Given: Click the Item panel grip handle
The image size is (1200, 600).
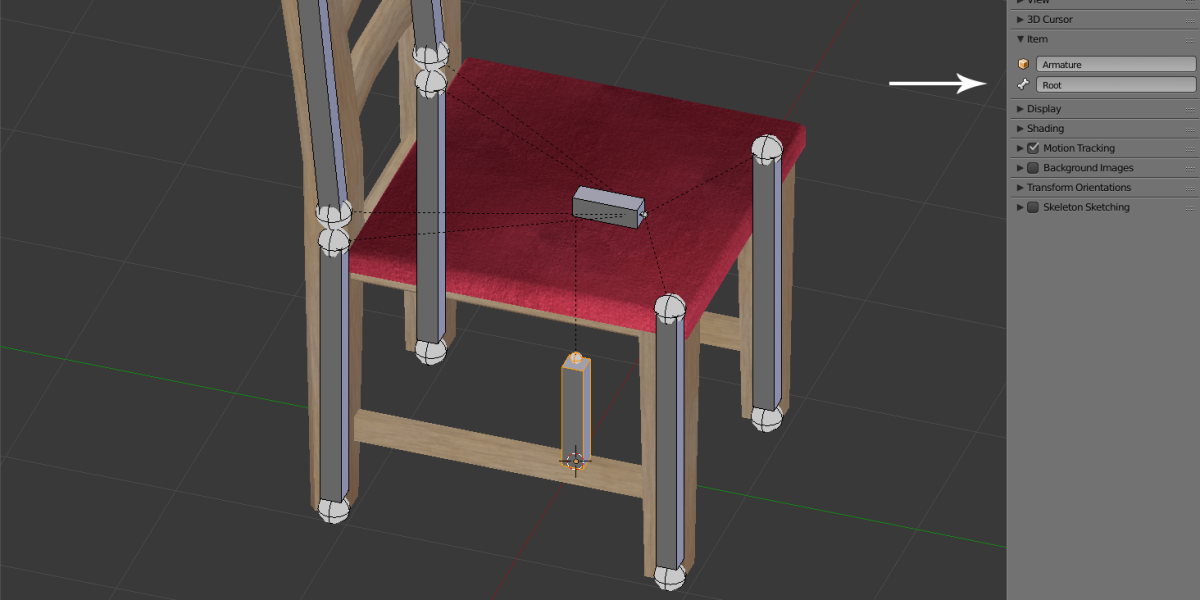Looking at the screenshot, I should (1190, 39).
